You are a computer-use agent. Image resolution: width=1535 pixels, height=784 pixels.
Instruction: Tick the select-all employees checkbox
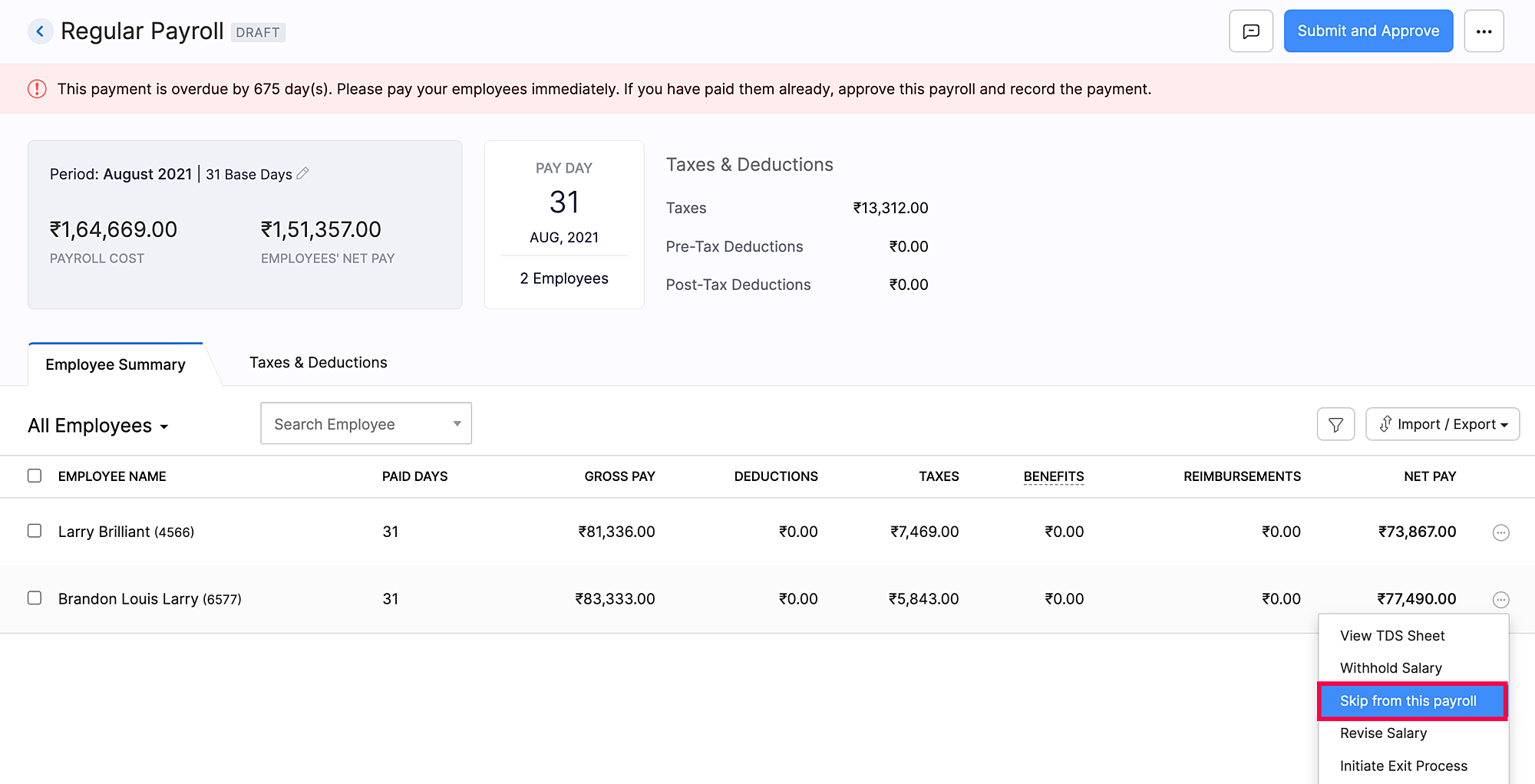[35, 476]
